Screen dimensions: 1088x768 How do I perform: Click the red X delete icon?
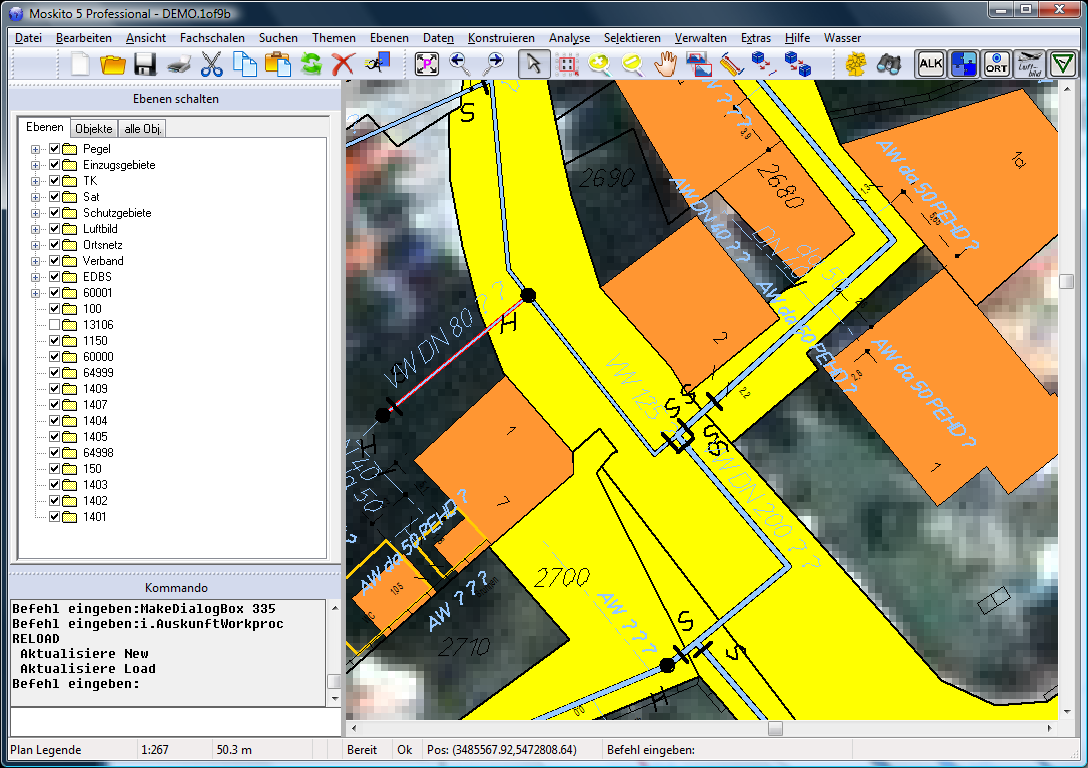click(x=343, y=65)
